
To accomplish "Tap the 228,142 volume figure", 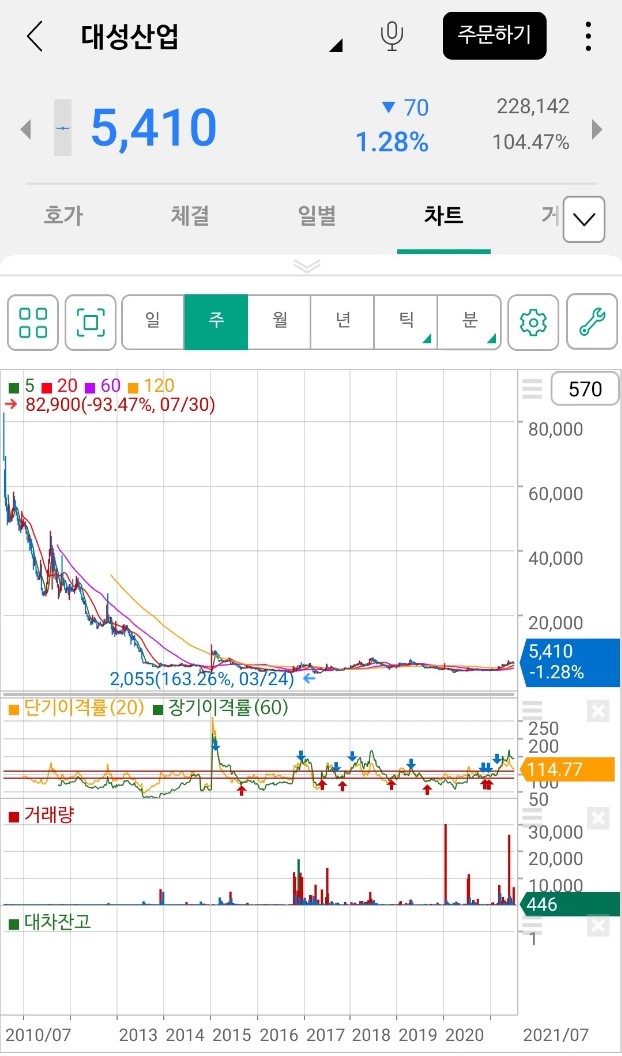I will [533, 106].
